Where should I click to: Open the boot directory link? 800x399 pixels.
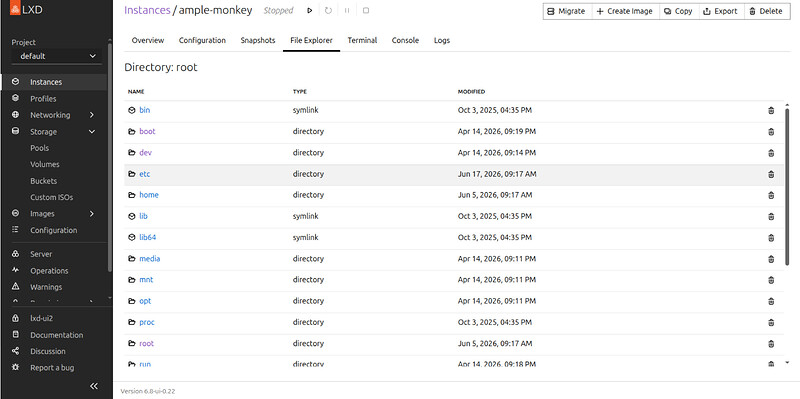[147, 132]
